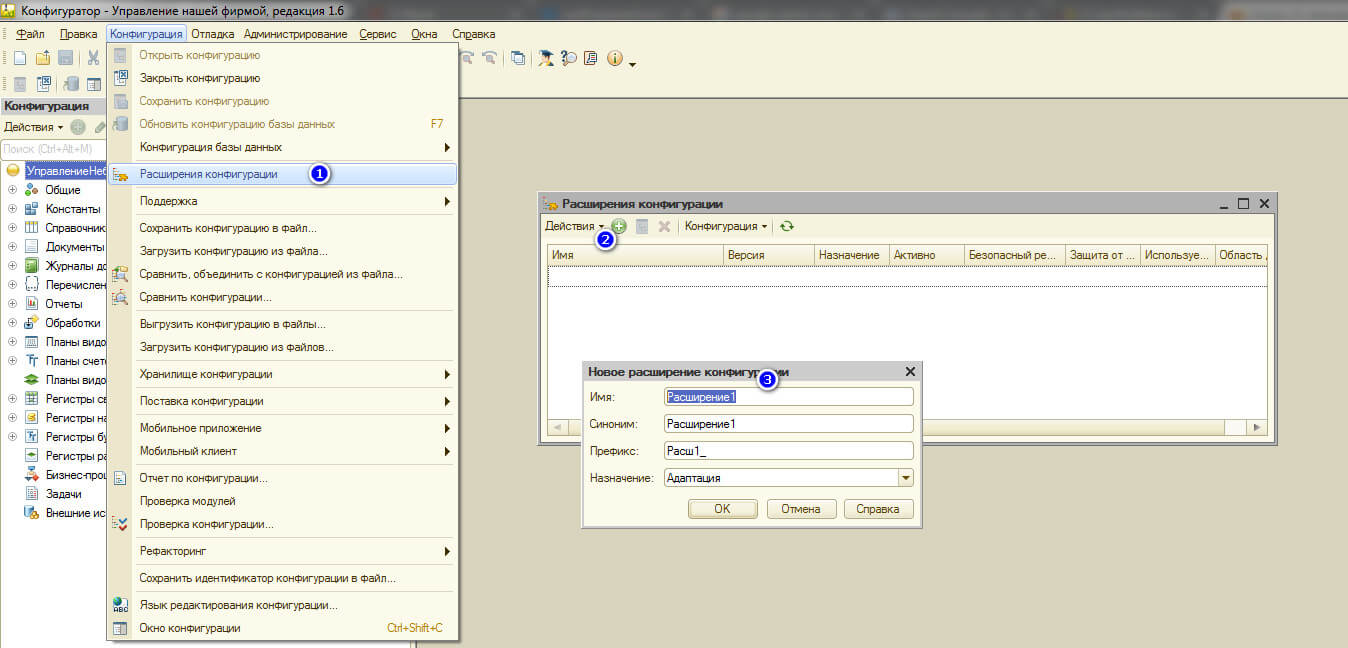Select Расширения конфигурации menu item
This screenshot has width=1348, height=648.
282,174
